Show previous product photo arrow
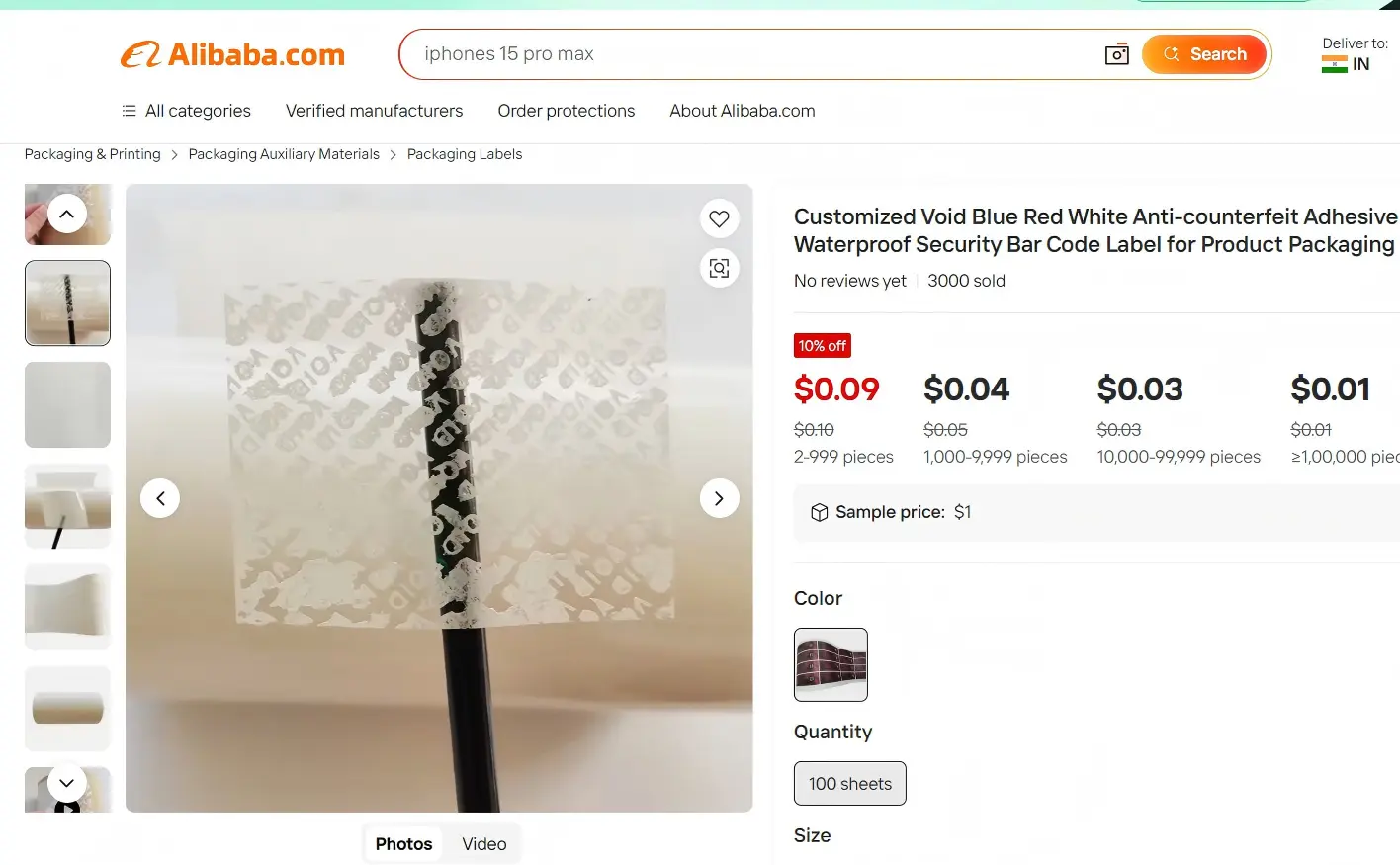1400x865 pixels. click(x=160, y=498)
